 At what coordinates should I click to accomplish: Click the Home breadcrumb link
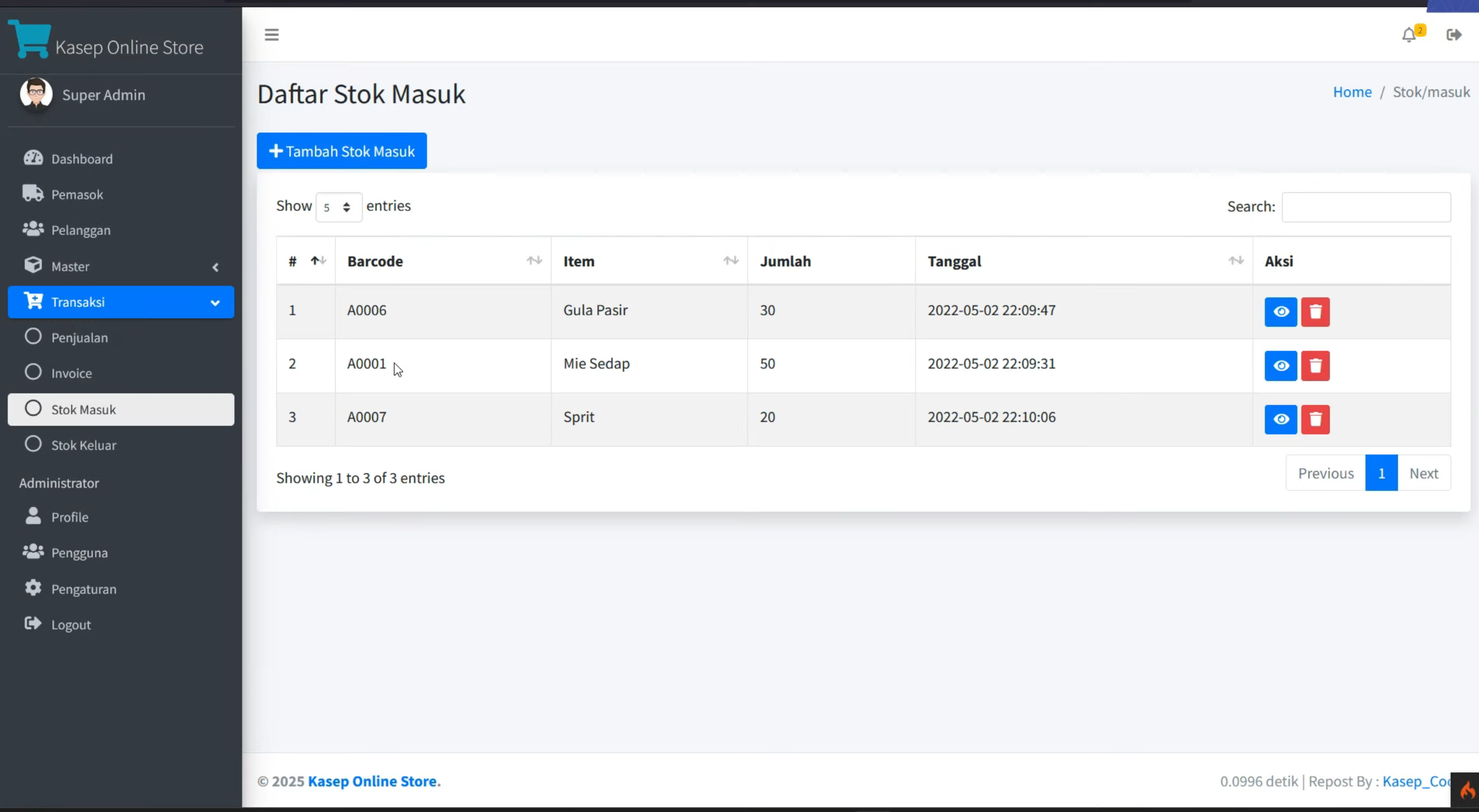1352,92
